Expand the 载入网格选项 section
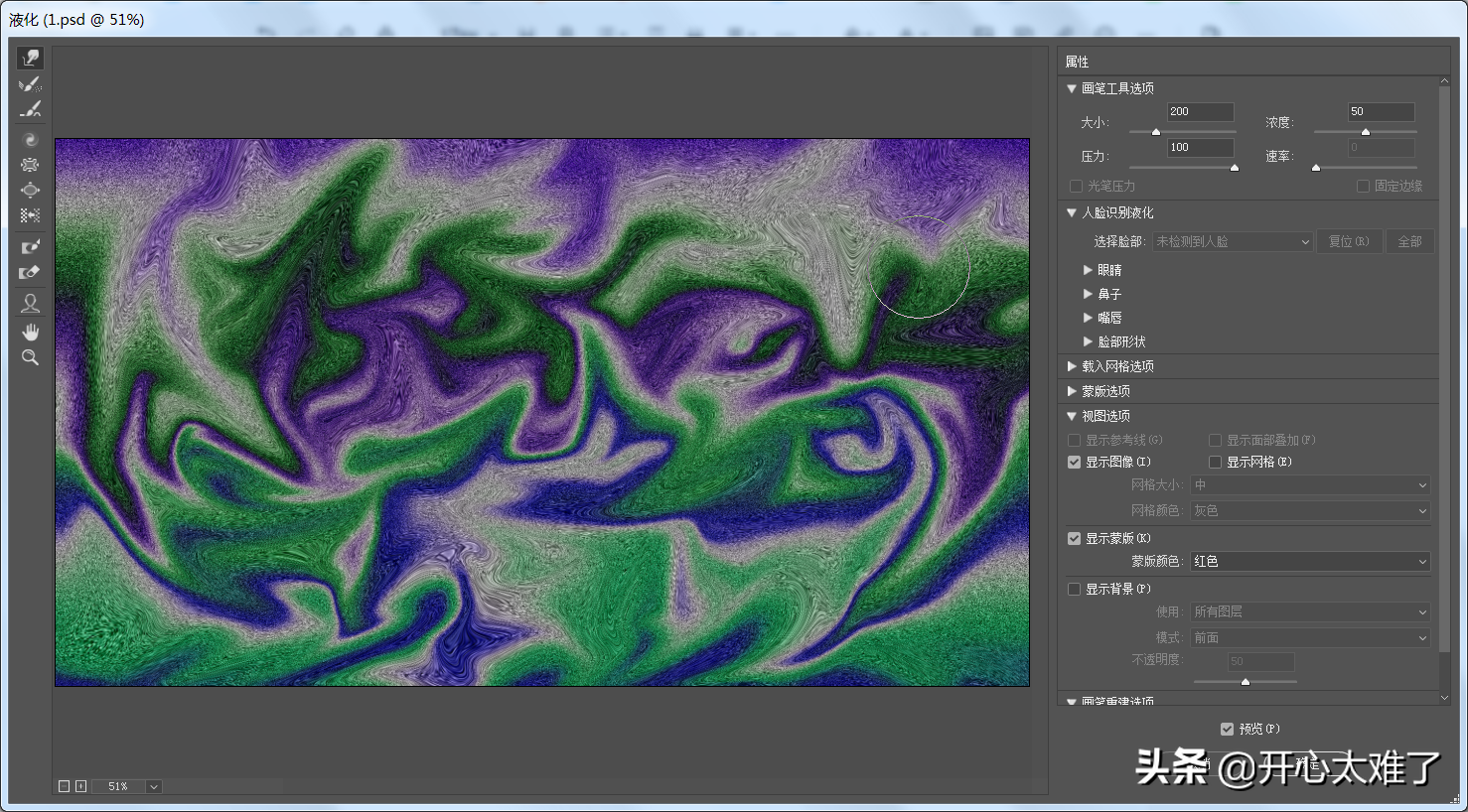The height and width of the screenshot is (812, 1468). pyautogui.click(x=1073, y=366)
